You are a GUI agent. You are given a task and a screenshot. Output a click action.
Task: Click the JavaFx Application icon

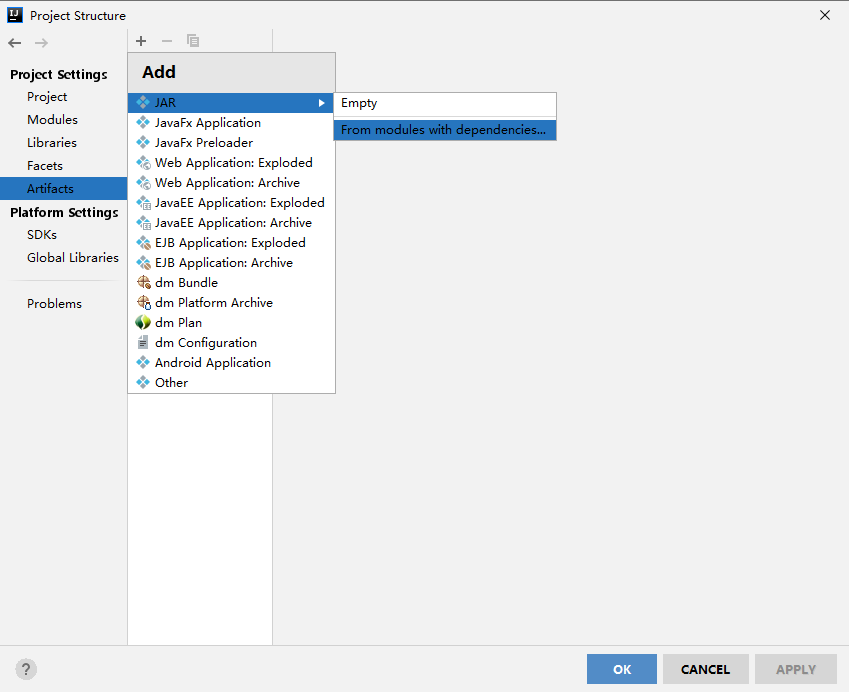pos(143,122)
